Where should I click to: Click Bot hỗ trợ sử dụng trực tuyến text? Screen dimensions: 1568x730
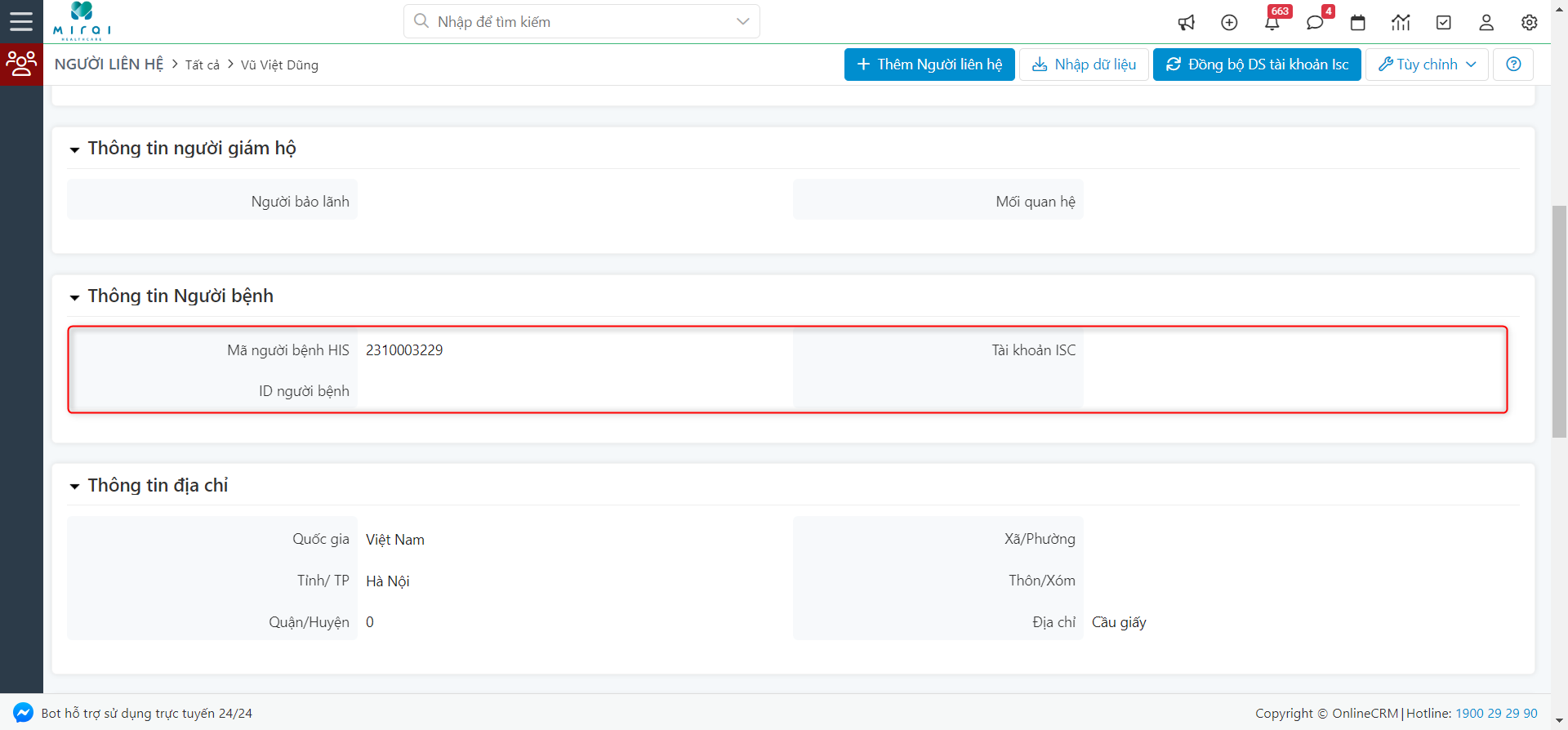(147, 713)
